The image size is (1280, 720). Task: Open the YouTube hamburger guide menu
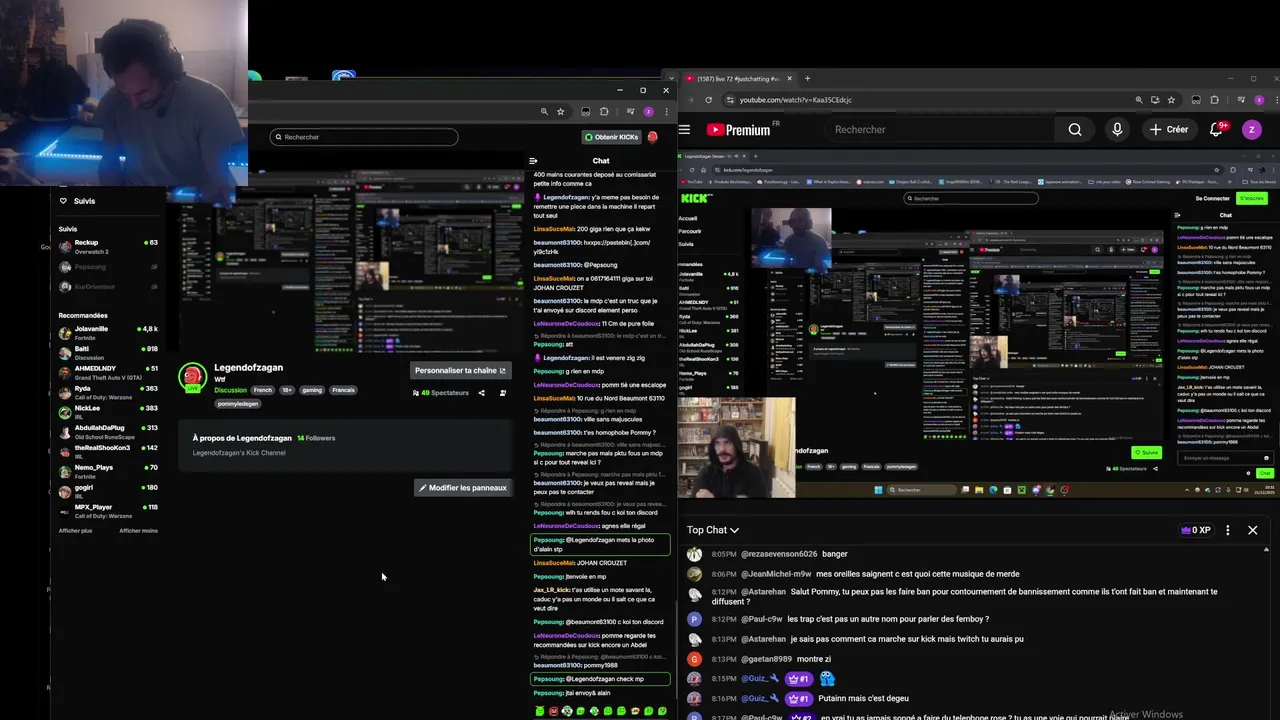[685, 129]
